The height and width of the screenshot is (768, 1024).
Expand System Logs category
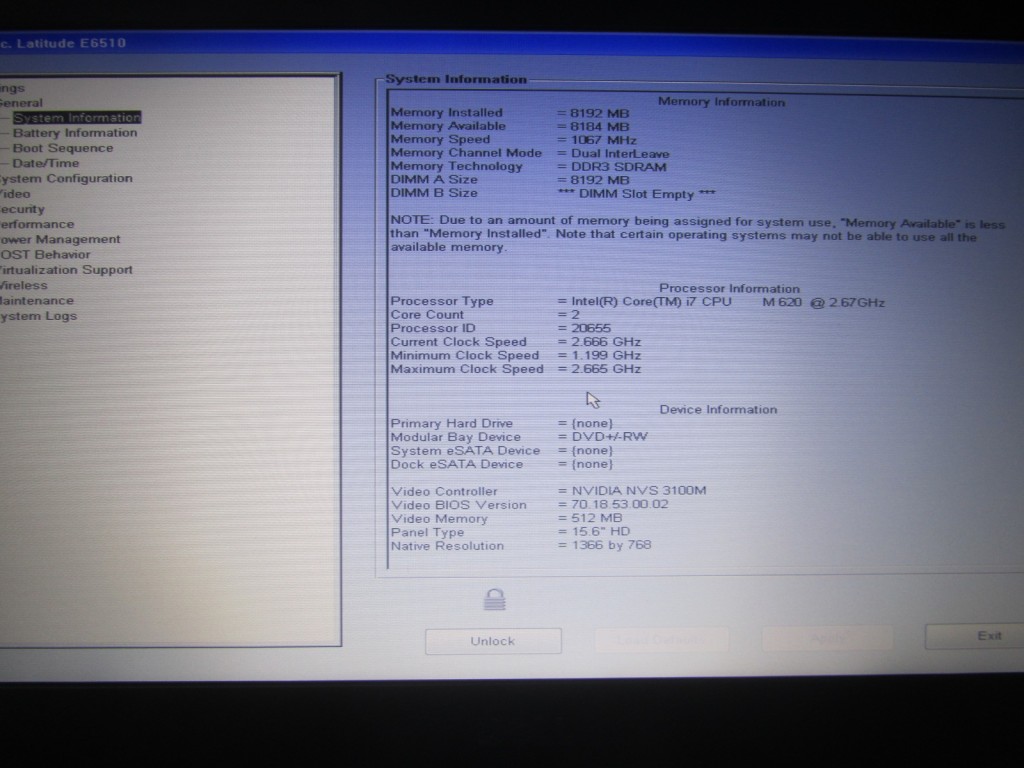(39, 316)
